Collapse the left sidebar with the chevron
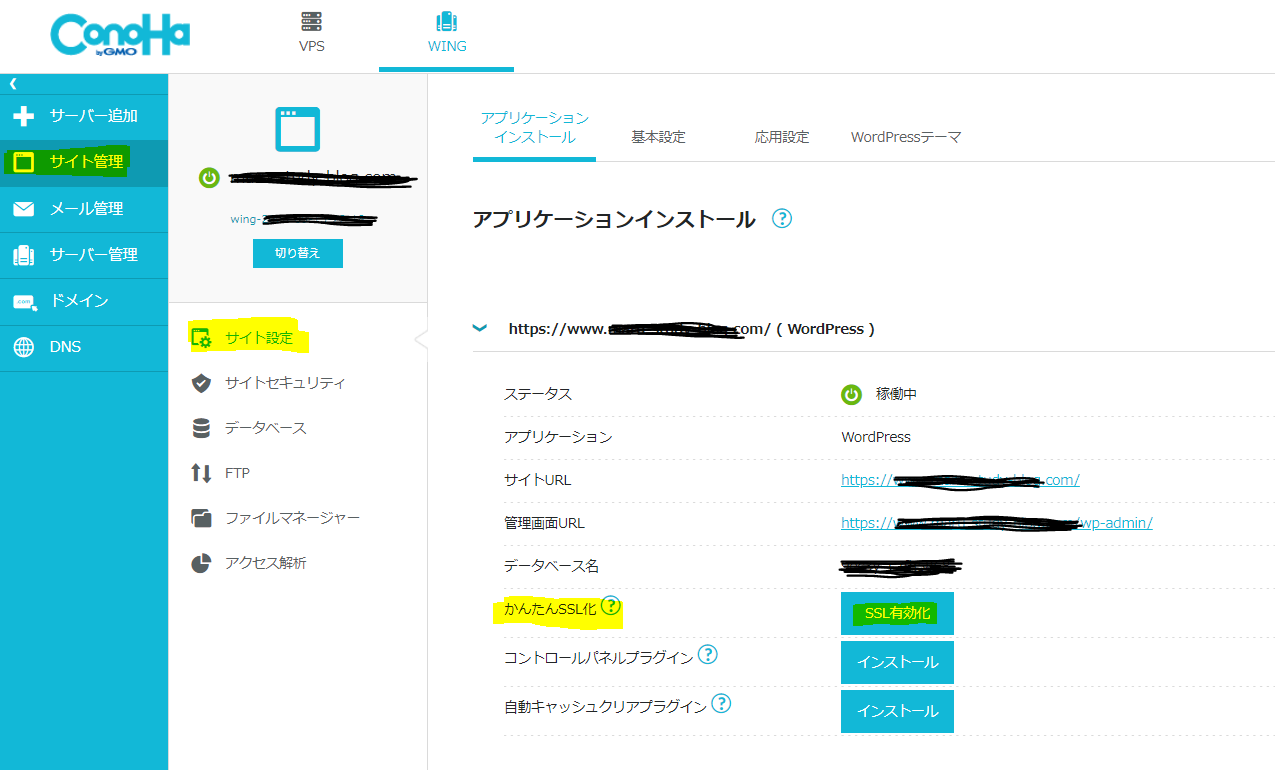 click(14, 84)
